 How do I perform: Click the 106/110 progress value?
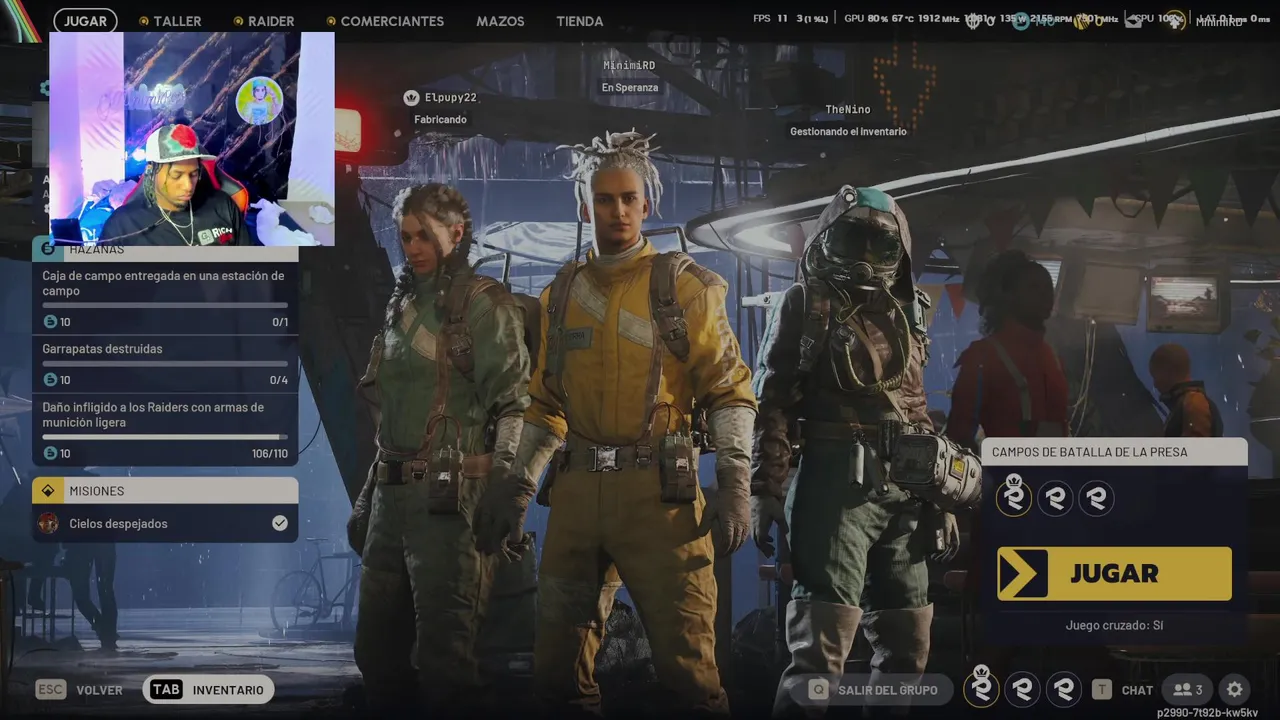[x=270, y=454]
